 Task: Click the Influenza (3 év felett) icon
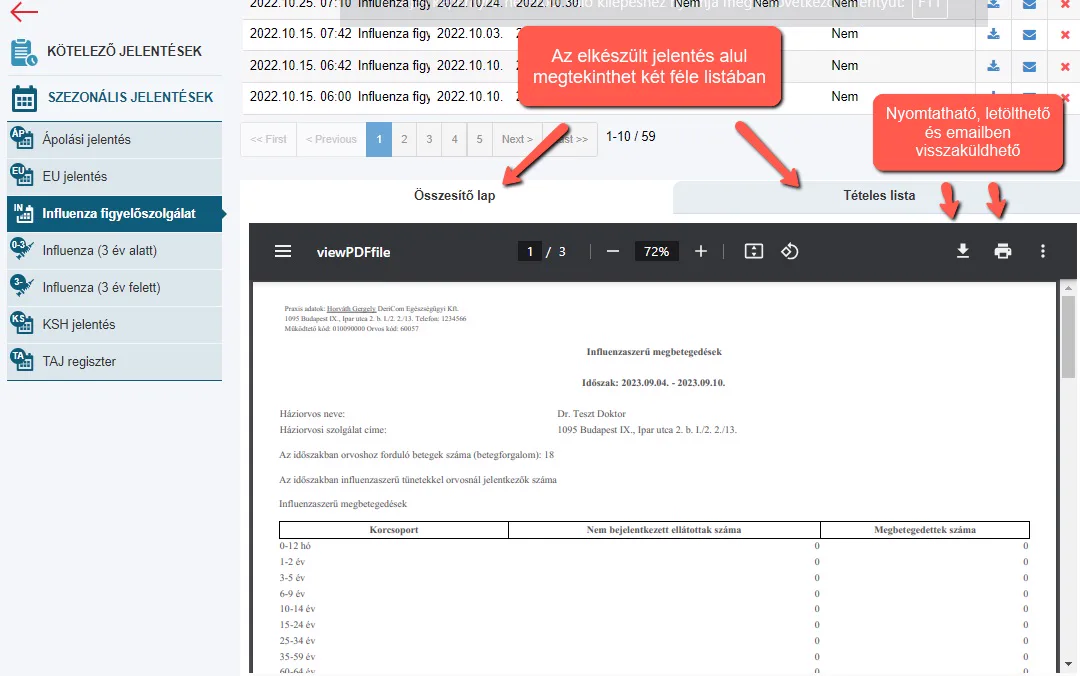(22, 286)
